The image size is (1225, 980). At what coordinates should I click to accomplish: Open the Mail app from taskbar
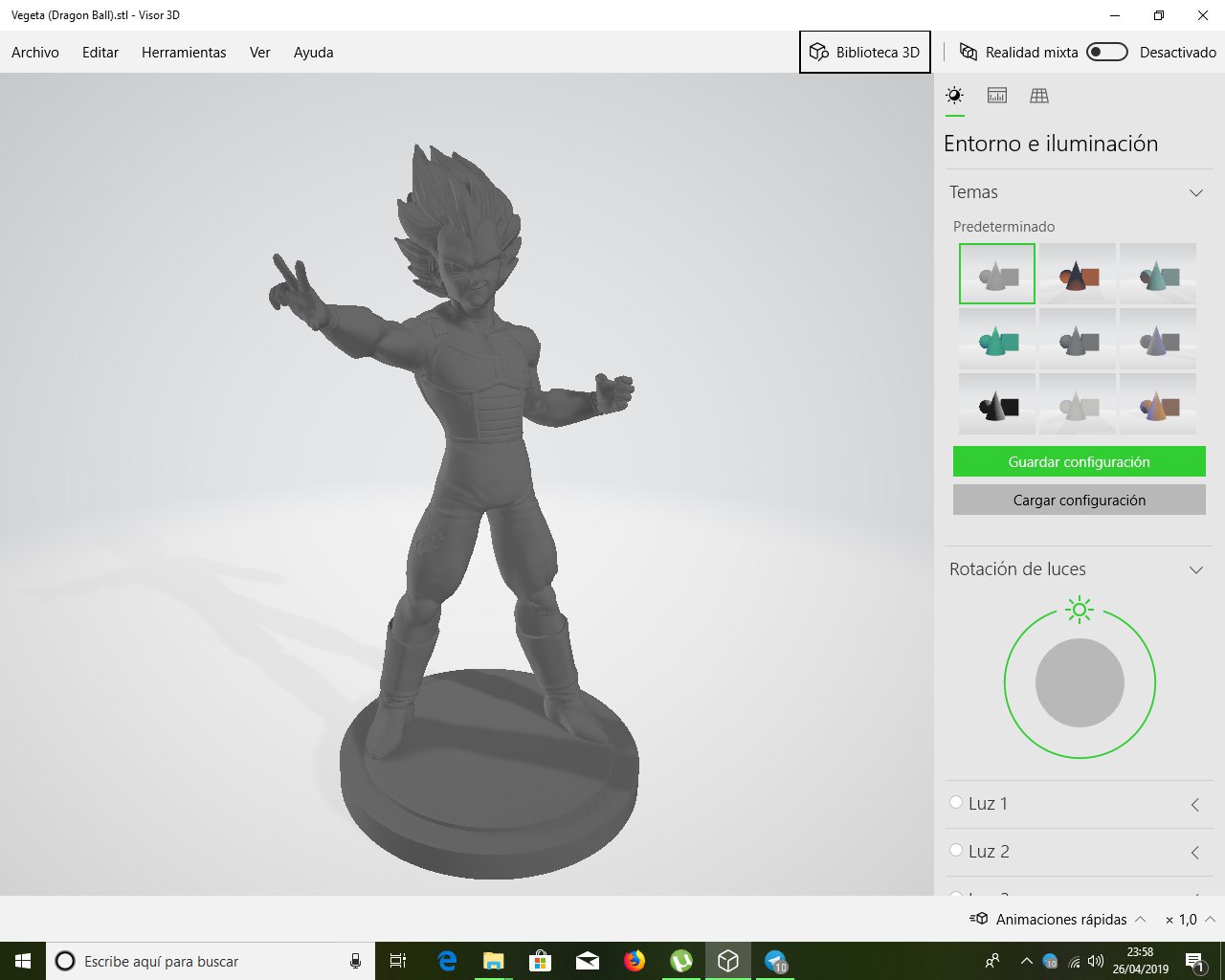pyautogui.click(x=588, y=961)
